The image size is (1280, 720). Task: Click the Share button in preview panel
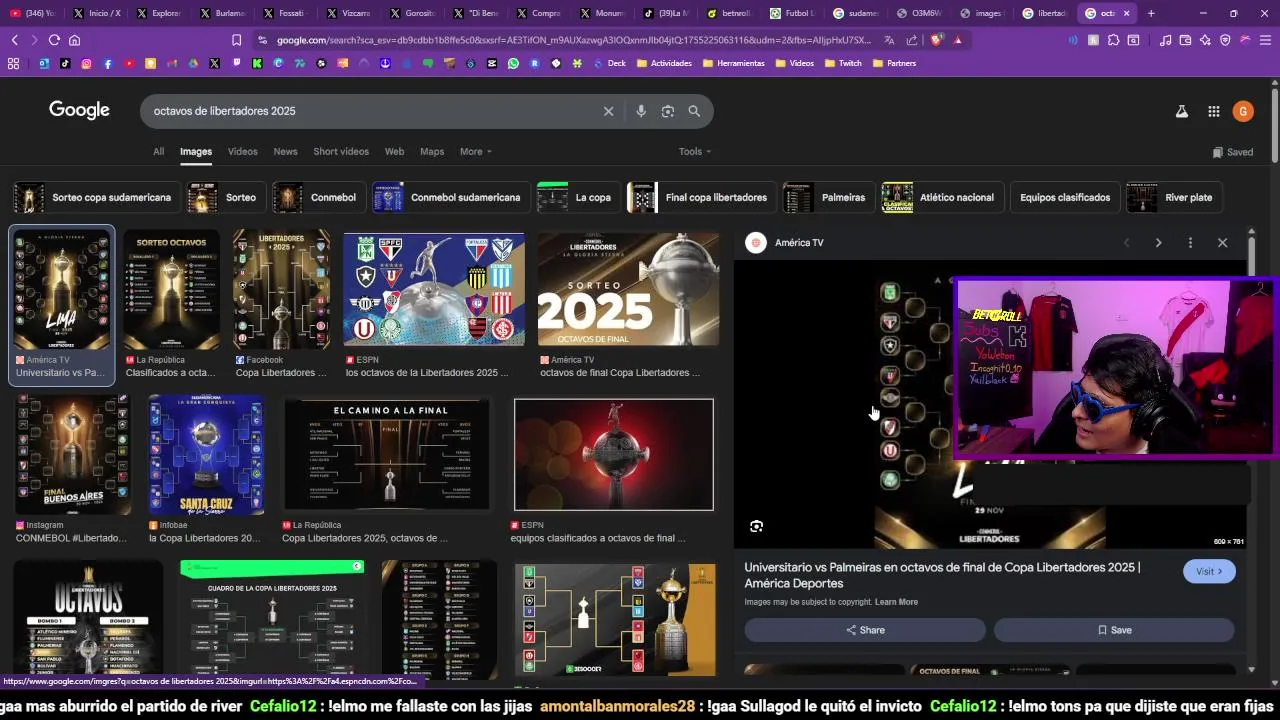click(x=865, y=630)
